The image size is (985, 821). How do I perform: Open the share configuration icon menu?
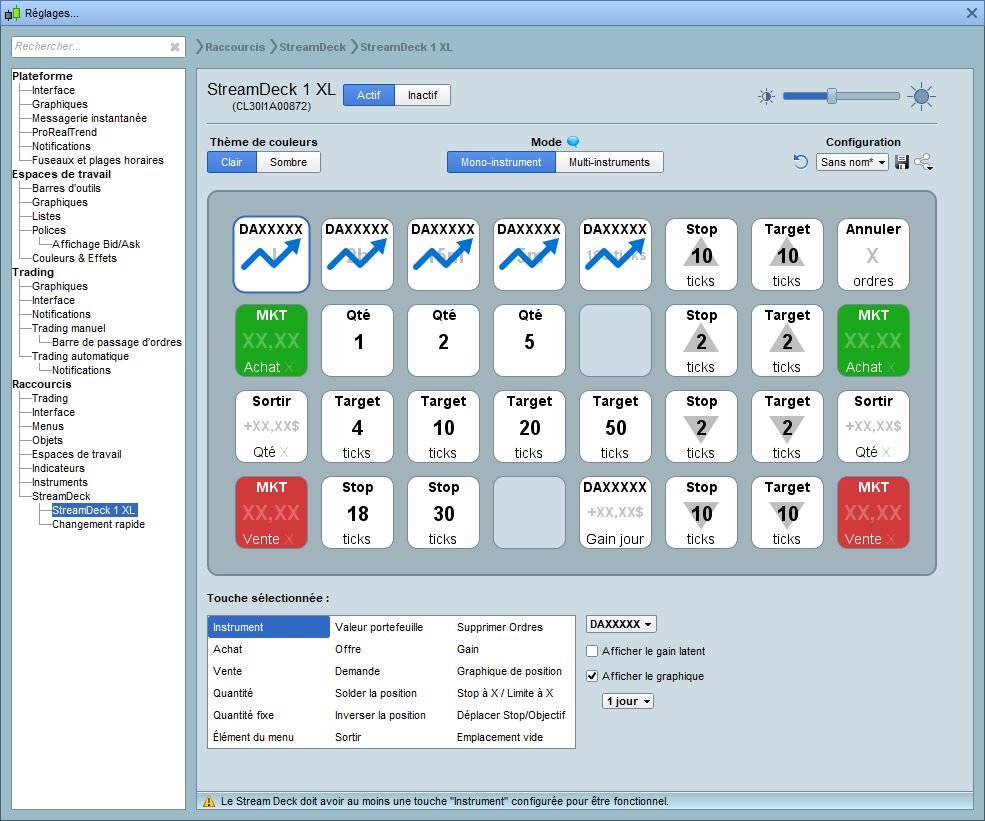click(923, 162)
